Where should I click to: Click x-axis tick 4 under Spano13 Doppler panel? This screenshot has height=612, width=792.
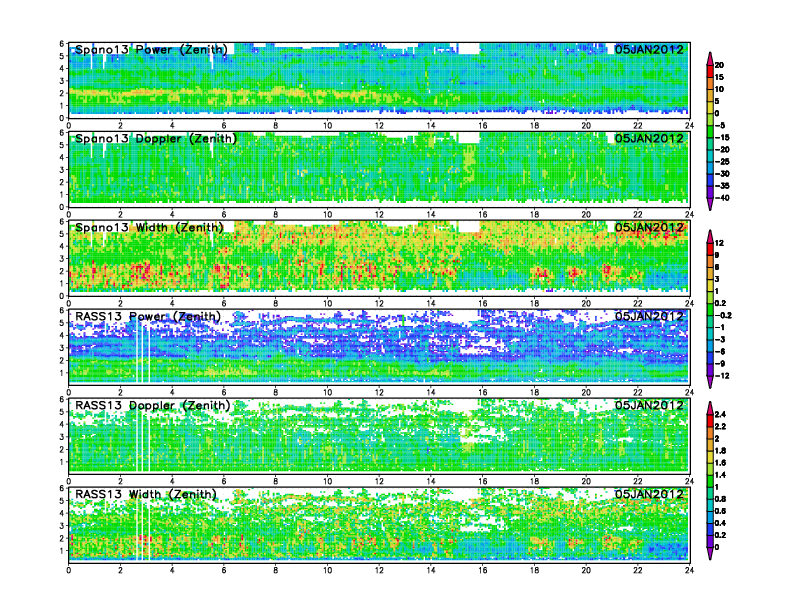(x=172, y=215)
